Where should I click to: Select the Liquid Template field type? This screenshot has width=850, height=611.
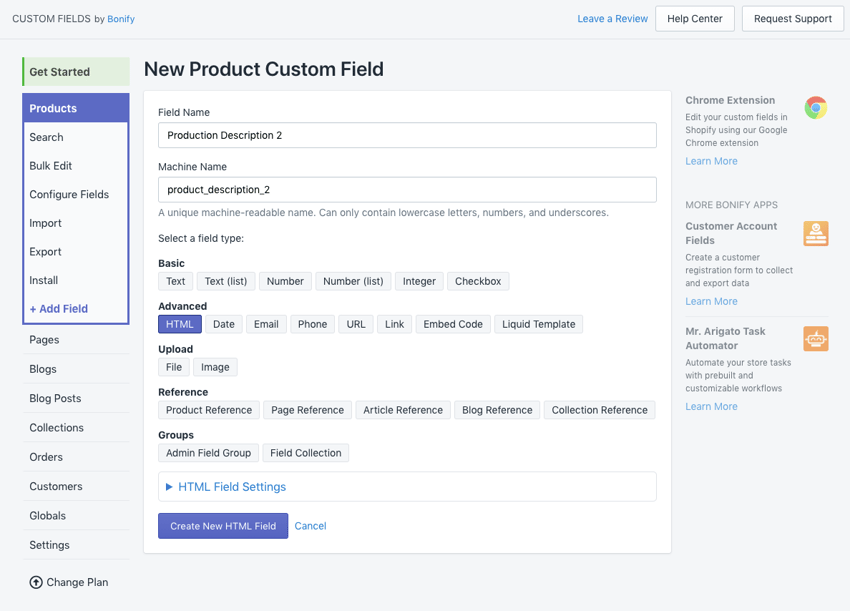pyautogui.click(x=538, y=324)
